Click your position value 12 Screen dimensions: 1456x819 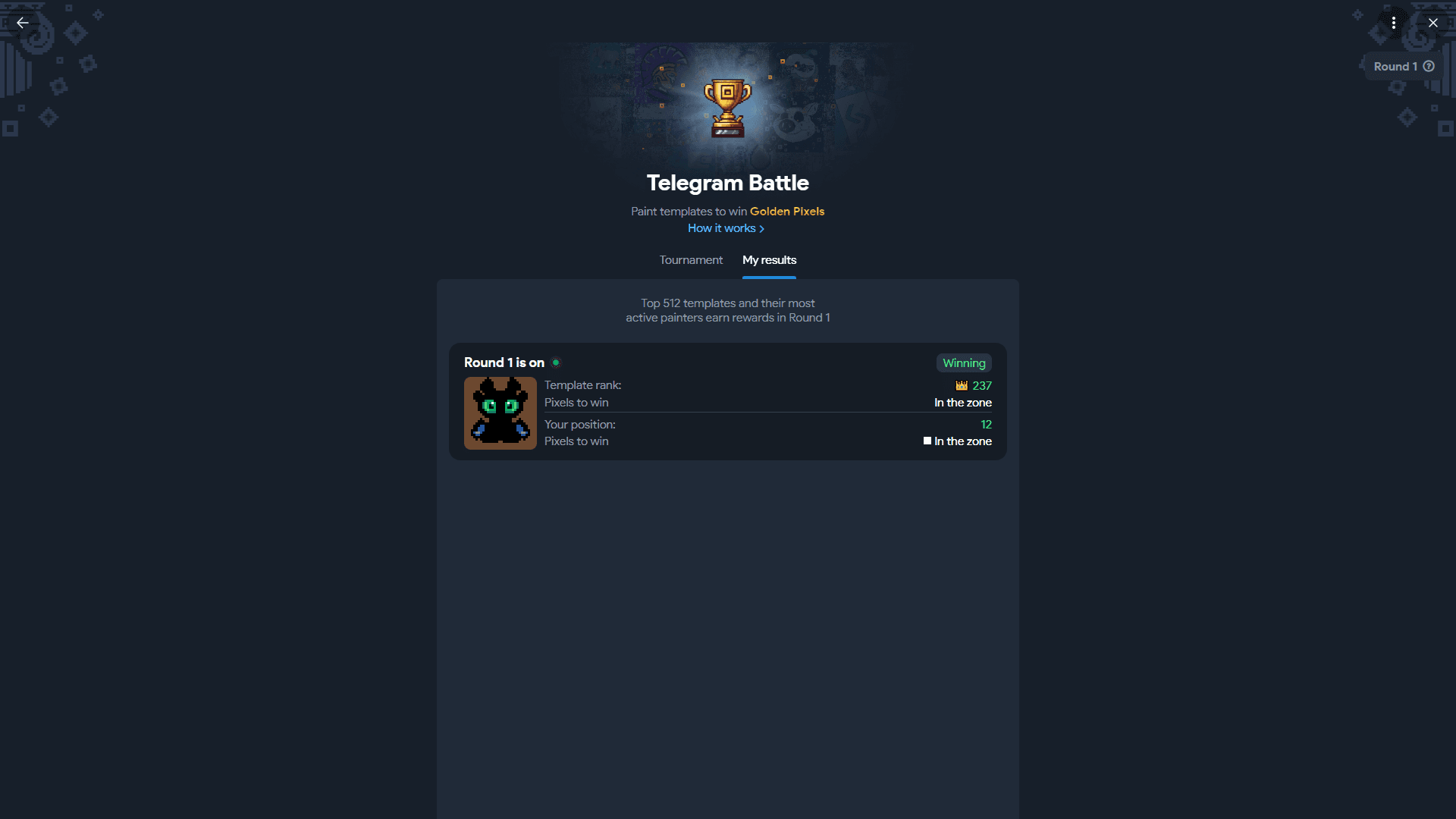986,425
